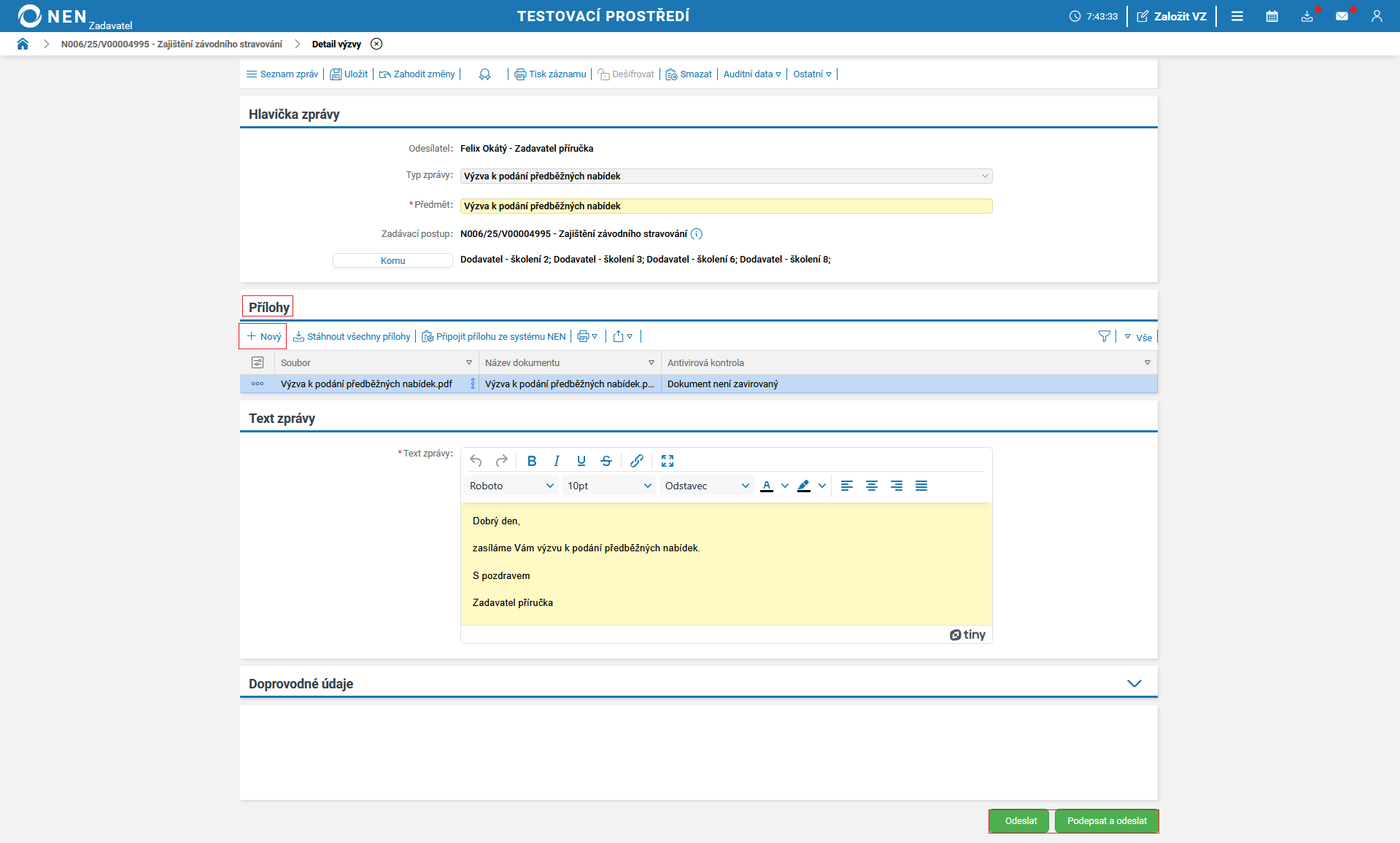Click the undo arrow in text editor
Image resolution: width=1400 pixels, height=843 pixels.
(x=476, y=461)
